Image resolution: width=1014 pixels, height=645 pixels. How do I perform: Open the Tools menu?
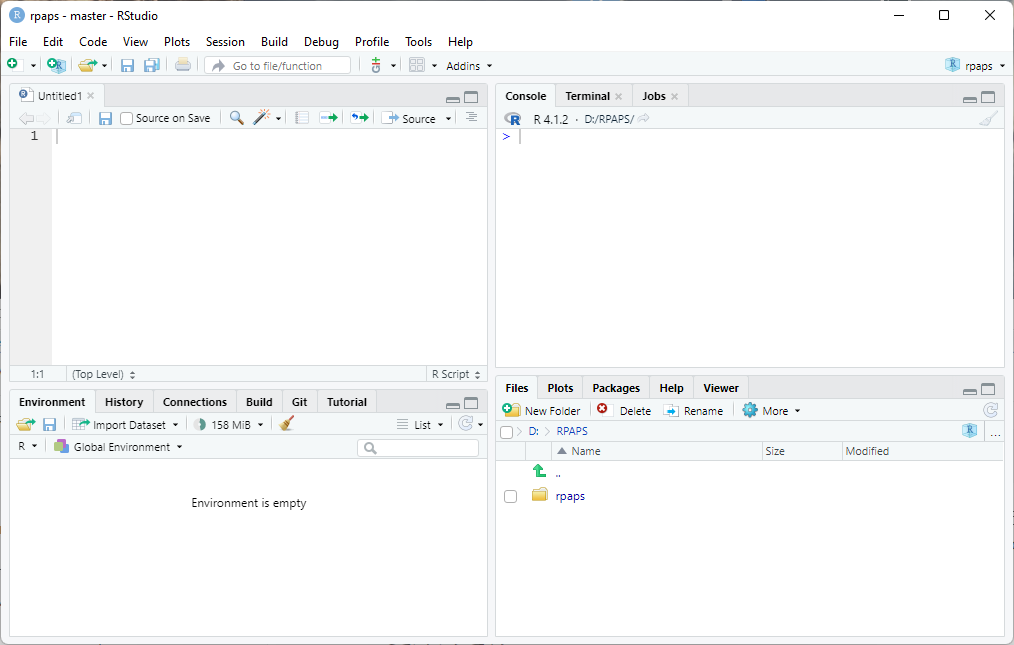418,41
